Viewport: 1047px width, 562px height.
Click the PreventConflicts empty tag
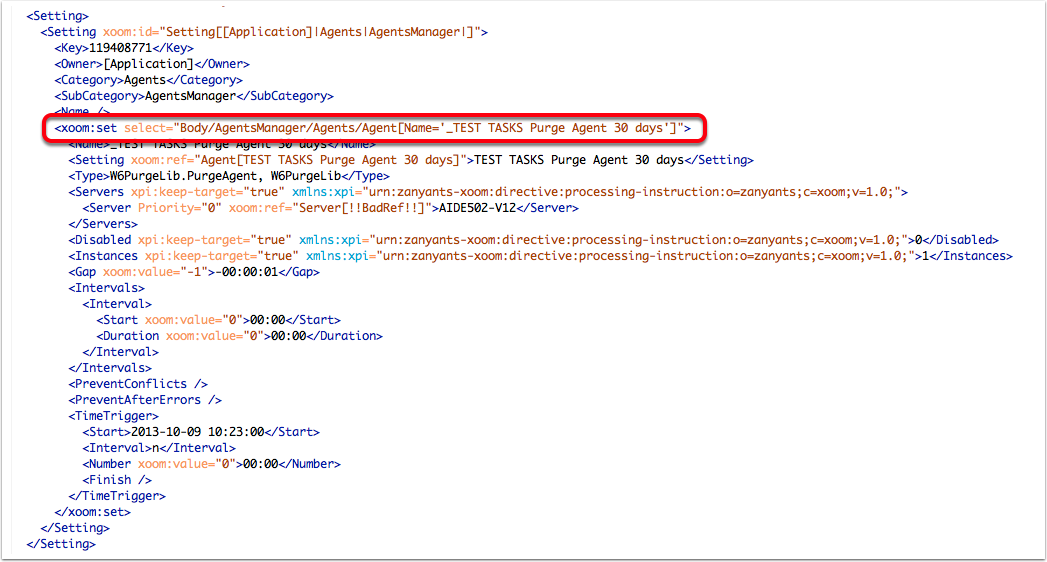(138, 384)
